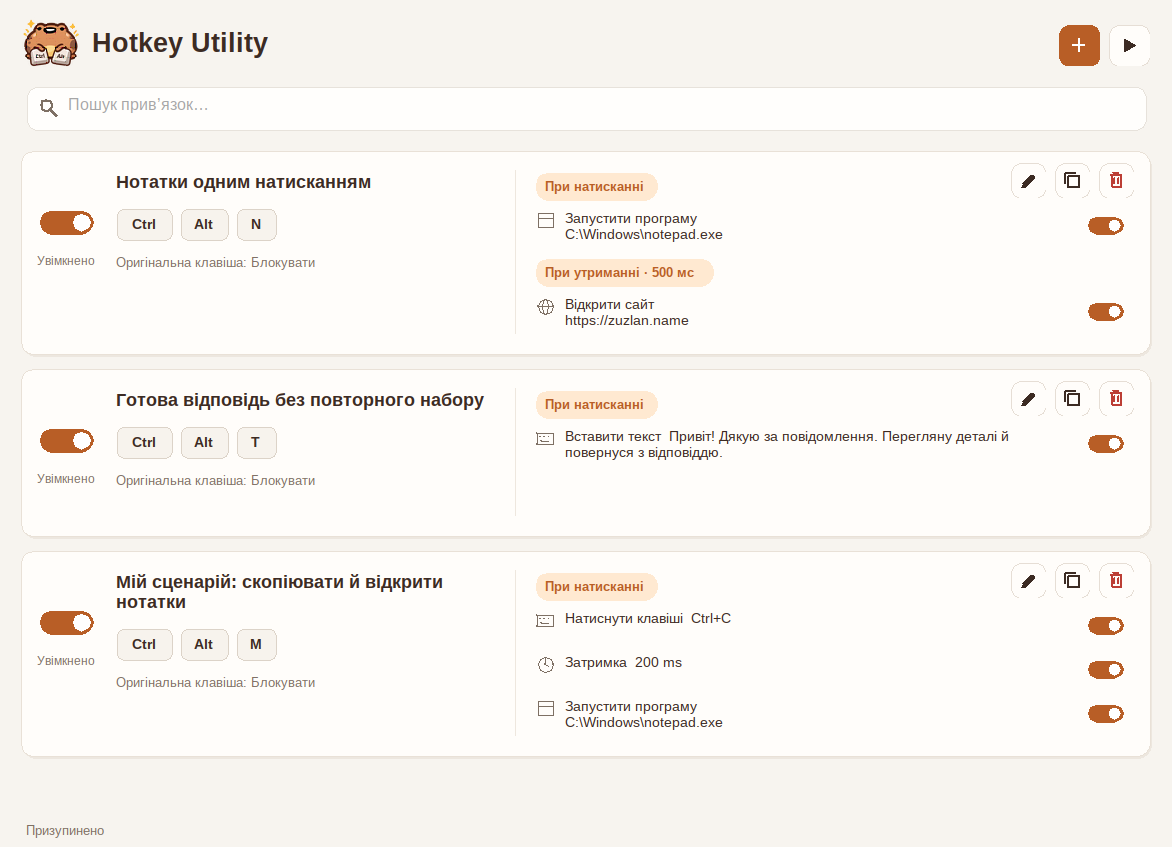Click the title 'Нотатки одним натисканням'
Viewport: 1172px width, 847px height.
tap(243, 182)
